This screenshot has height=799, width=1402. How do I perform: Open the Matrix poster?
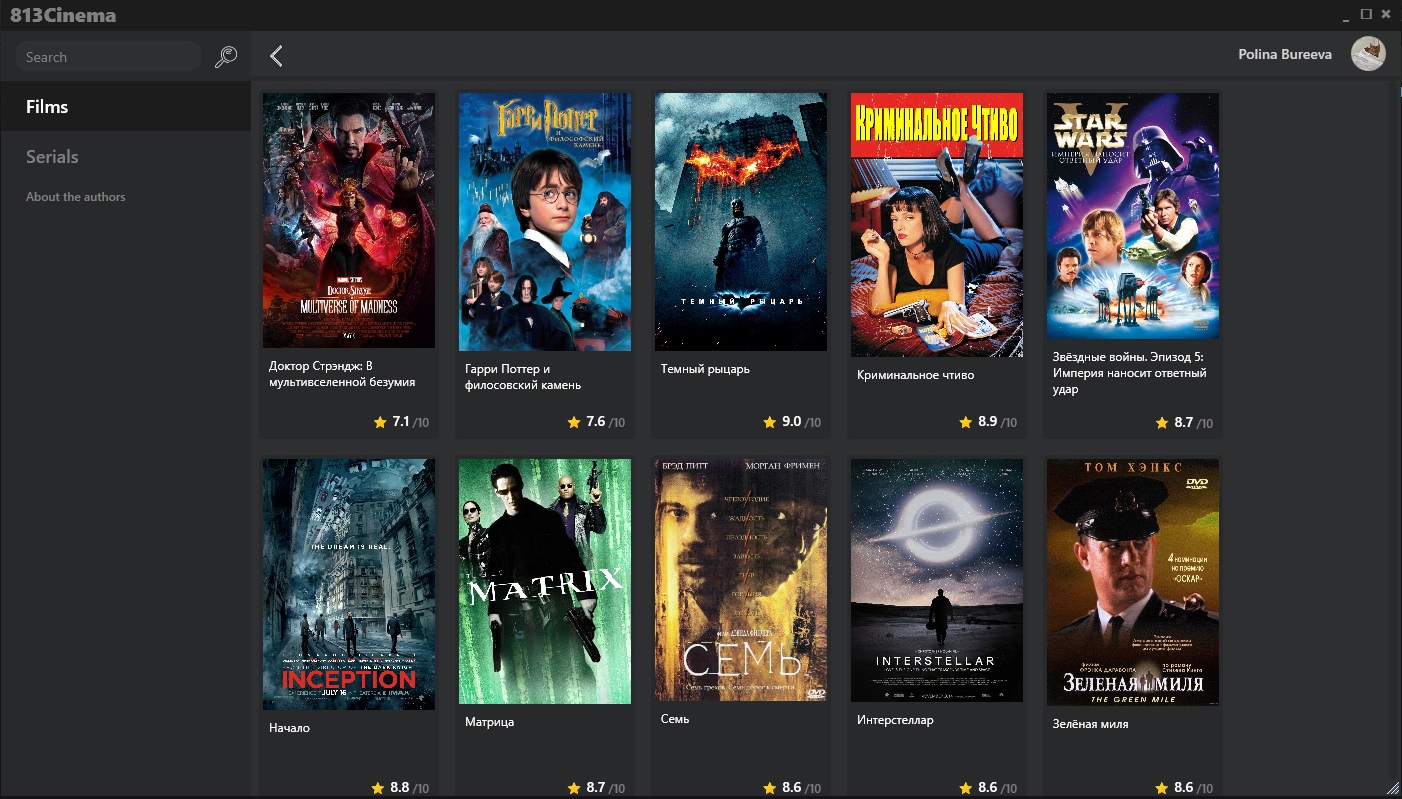point(545,581)
